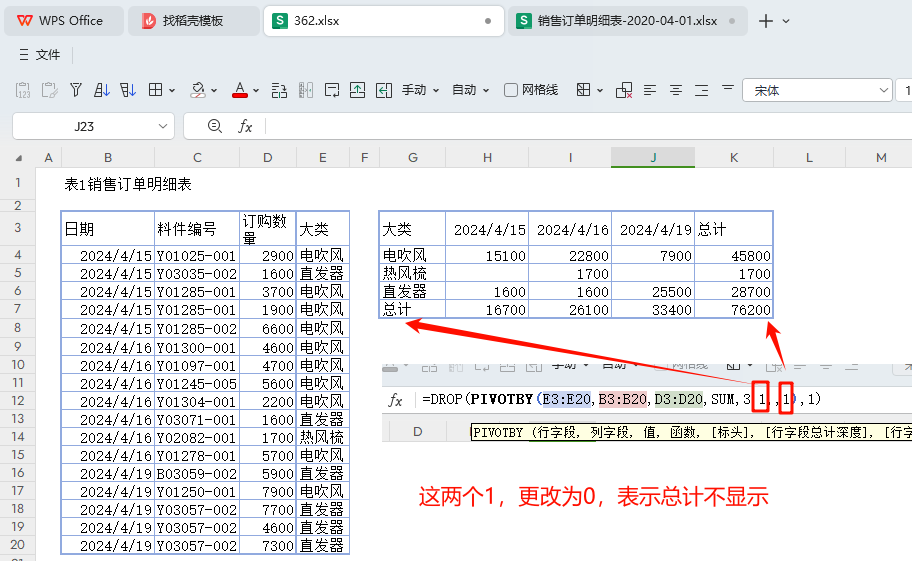912x561 pixels.
Task: Click the 料件编号 header cell
Action: [197, 228]
